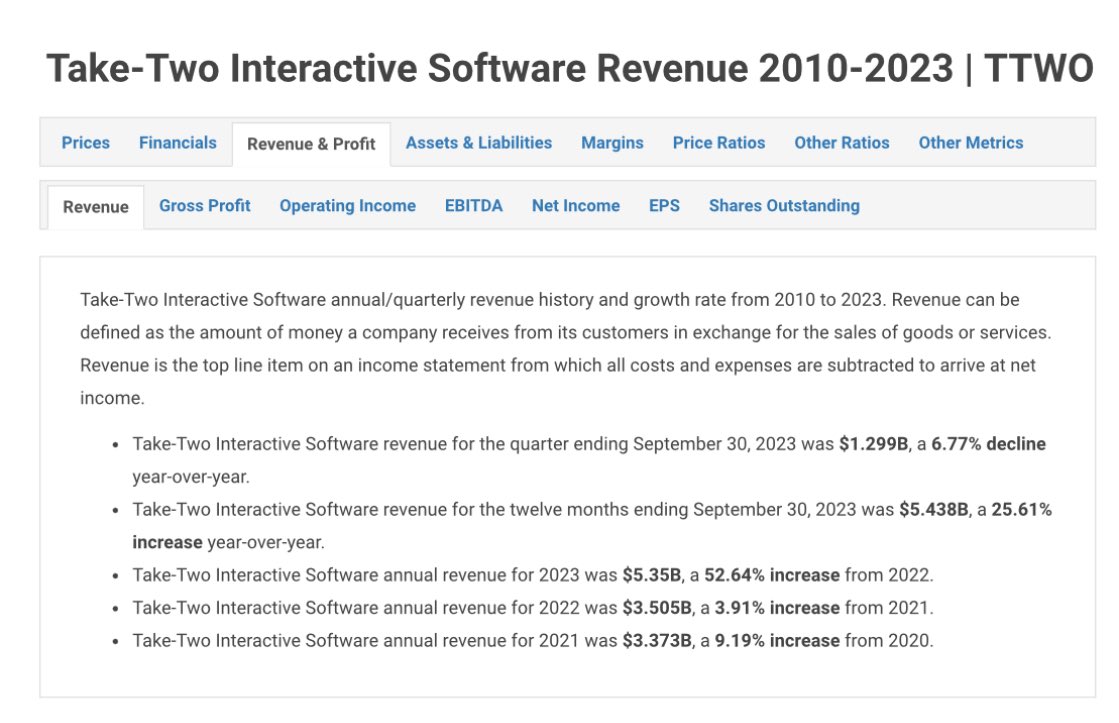1119x723 pixels.
Task: Click the page title Take-Two Interactive Software Revenue
Action: [569, 69]
